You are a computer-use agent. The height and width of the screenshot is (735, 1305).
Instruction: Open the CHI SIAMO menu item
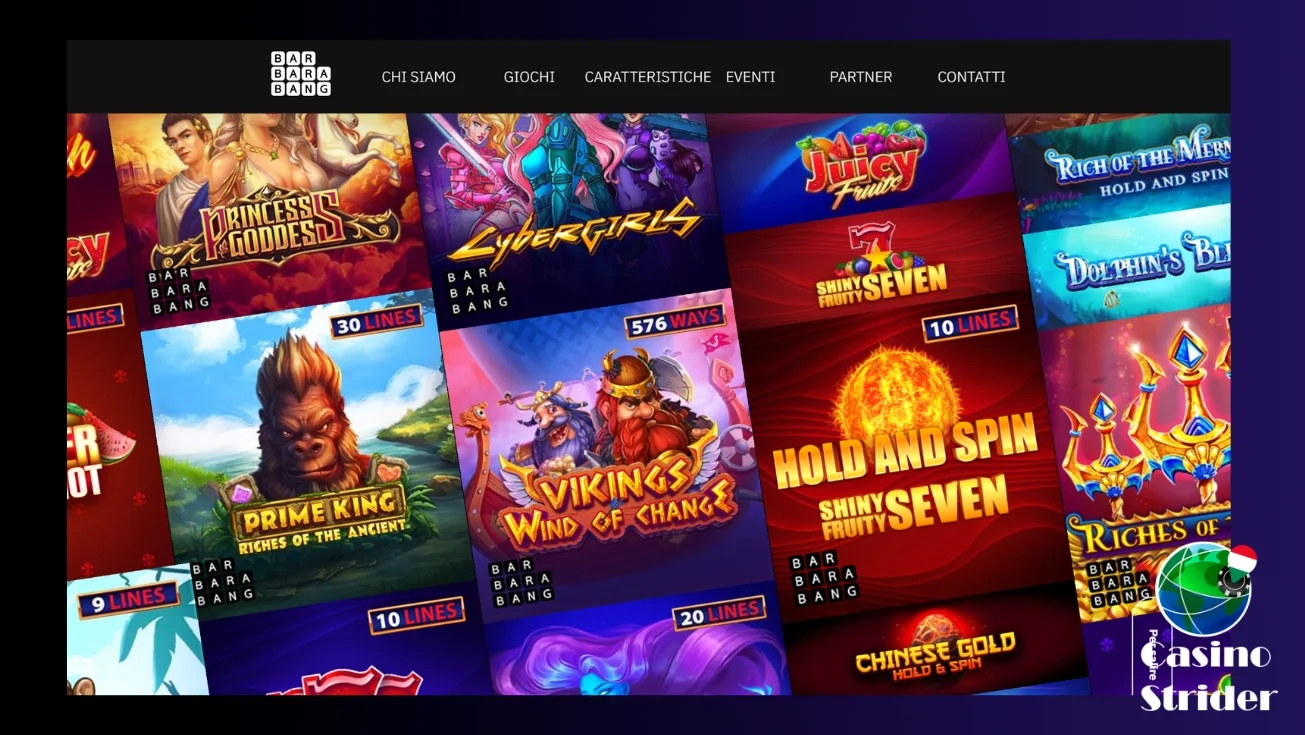pos(418,77)
